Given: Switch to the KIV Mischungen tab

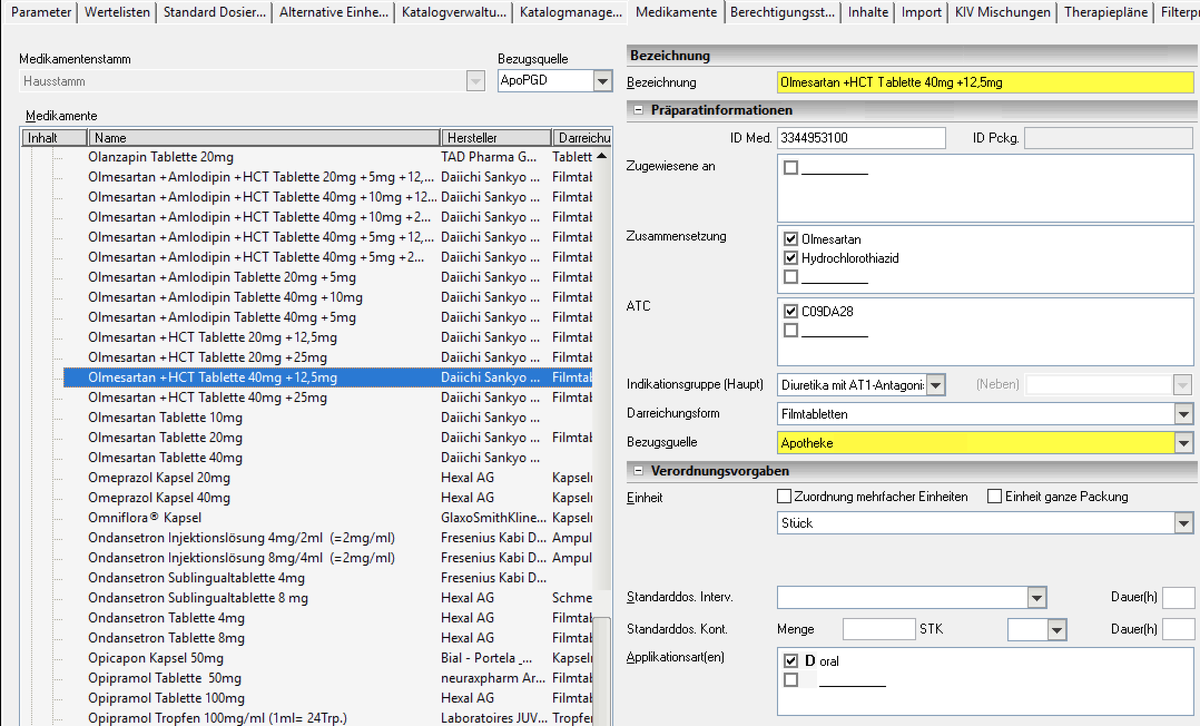Looking at the screenshot, I should tap(1002, 12).
